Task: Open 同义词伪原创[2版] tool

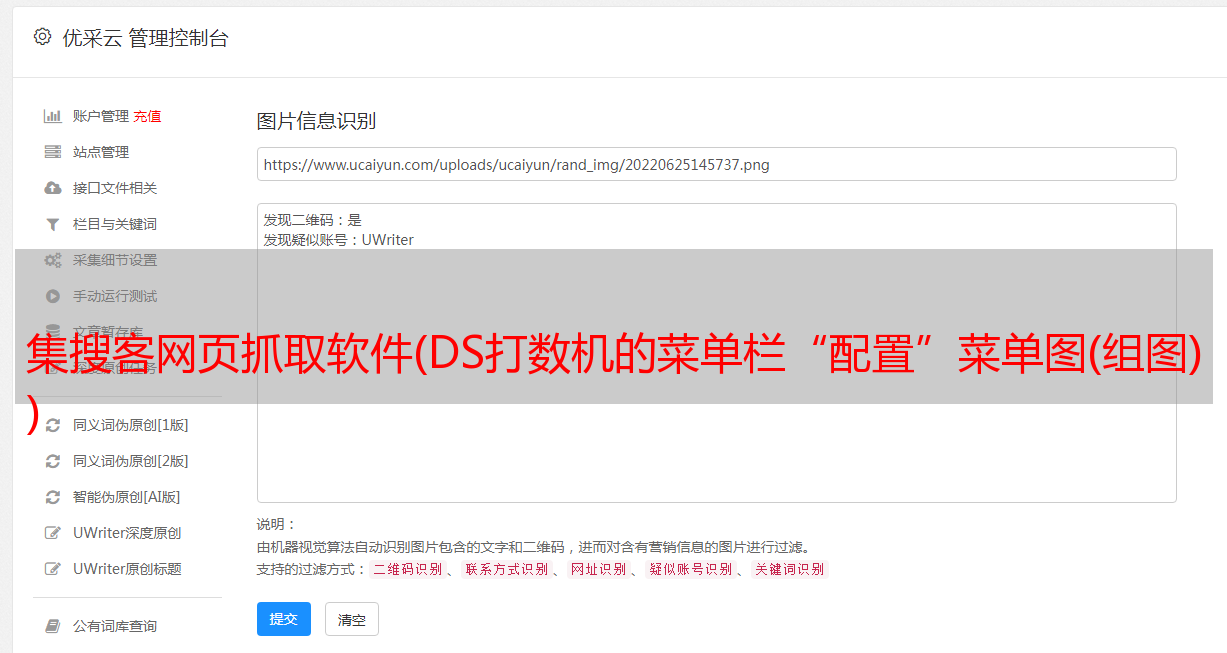Action: pyautogui.click(x=130, y=461)
